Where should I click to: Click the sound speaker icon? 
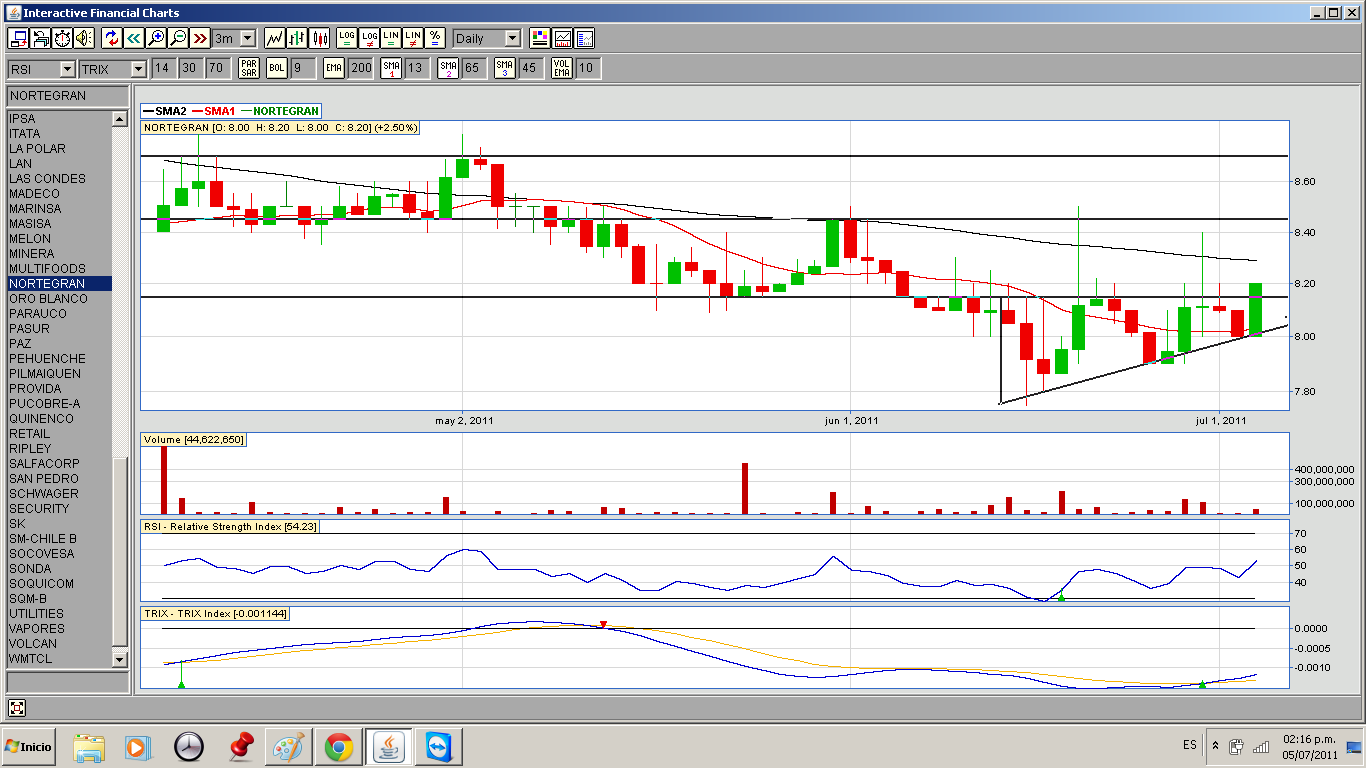click(x=83, y=38)
